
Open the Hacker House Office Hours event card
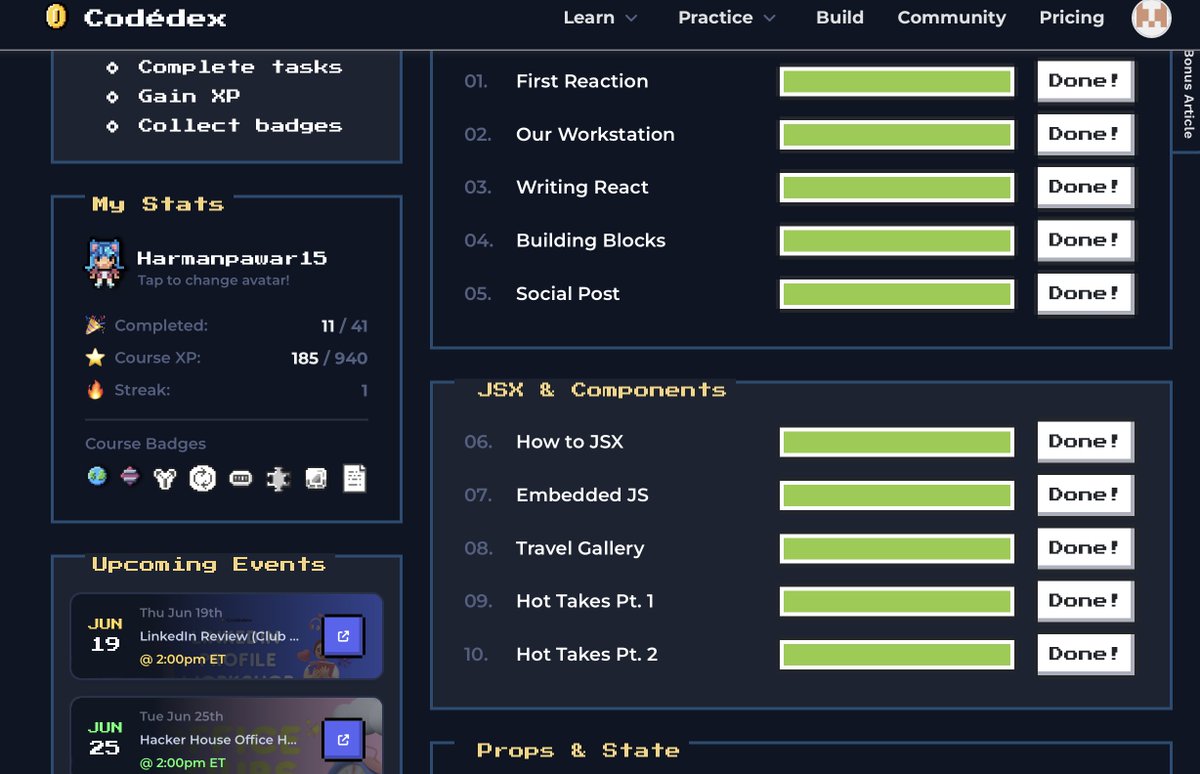click(x=226, y=735)
